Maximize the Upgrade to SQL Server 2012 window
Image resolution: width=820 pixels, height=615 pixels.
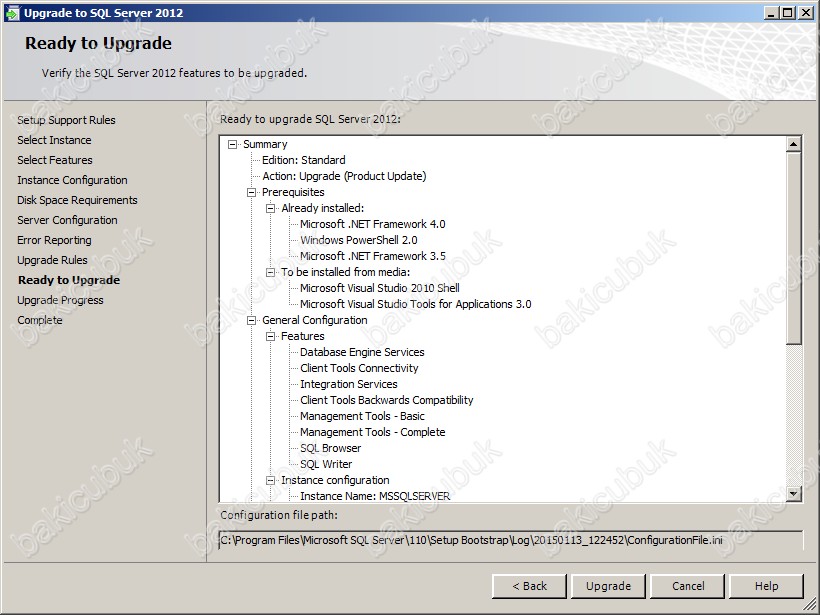pyautogui.click(x=788, y=13)
